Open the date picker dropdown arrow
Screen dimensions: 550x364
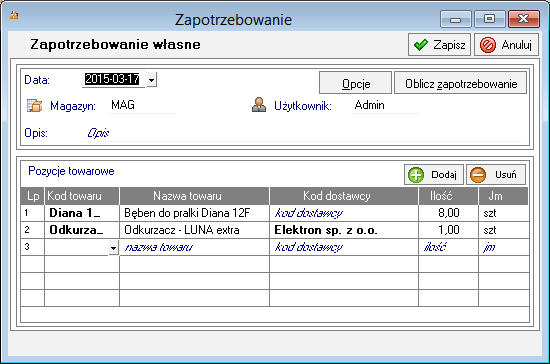(x=152, y=80)
